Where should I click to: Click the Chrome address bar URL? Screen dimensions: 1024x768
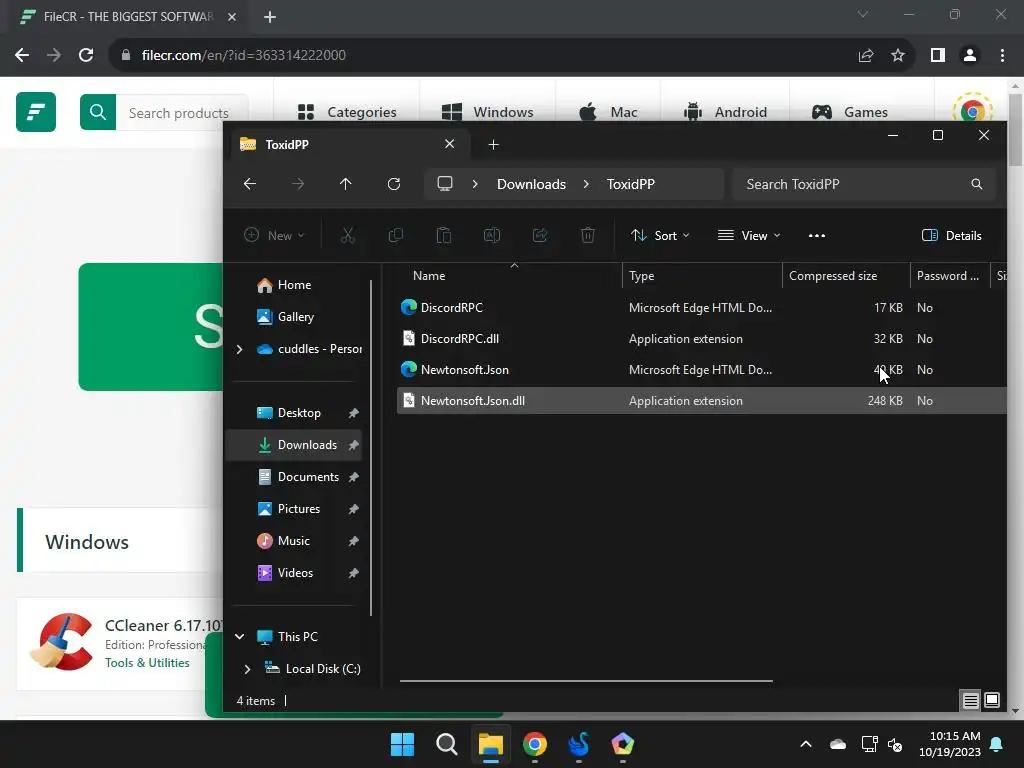point(244,56)
